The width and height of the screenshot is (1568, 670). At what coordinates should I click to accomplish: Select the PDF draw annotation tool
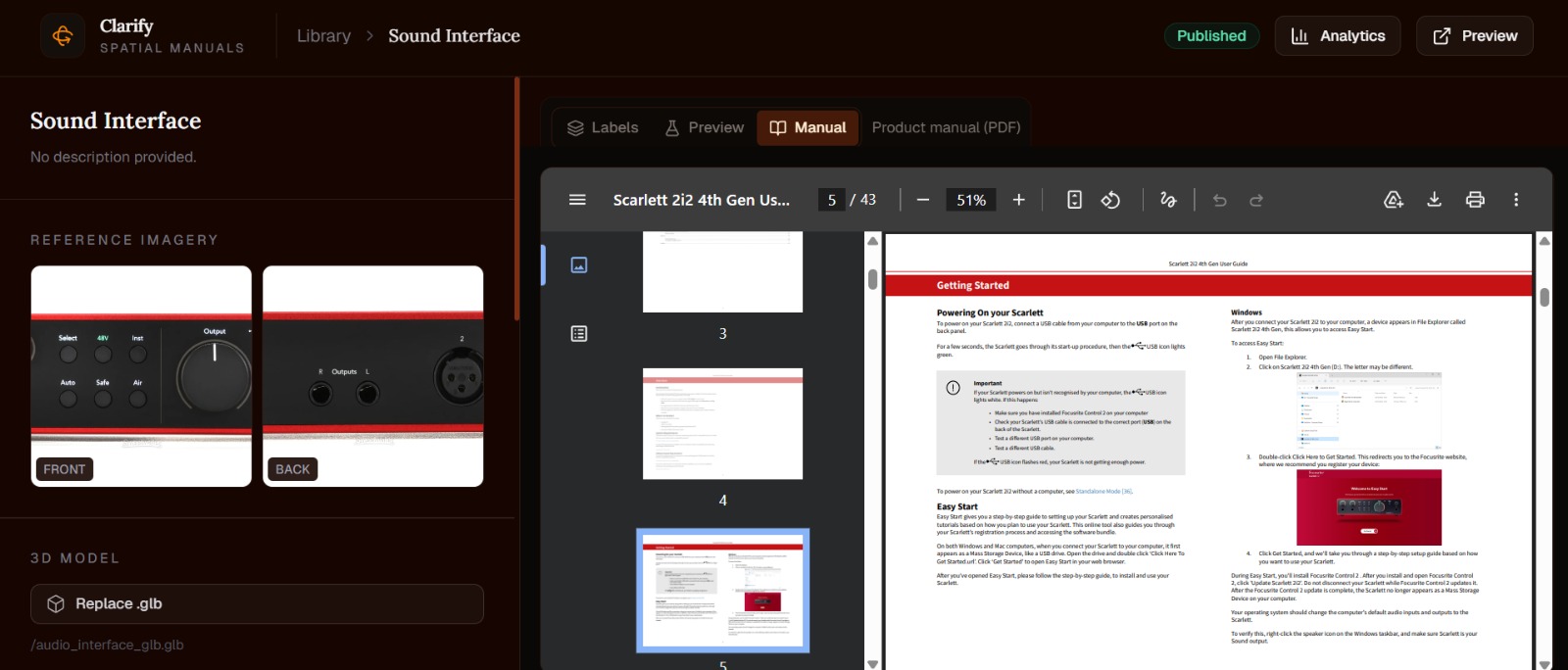pyautogui.click(x=1168, y=200)
